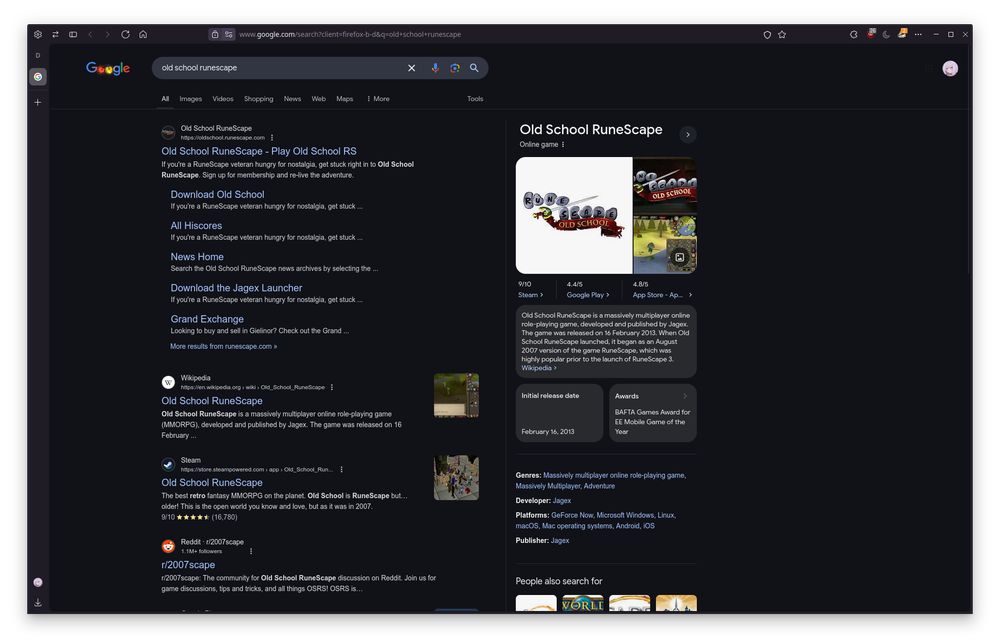The image size is (1000, 644).
Task: Open the GeForce Now platform link
Action: [572, 515]
